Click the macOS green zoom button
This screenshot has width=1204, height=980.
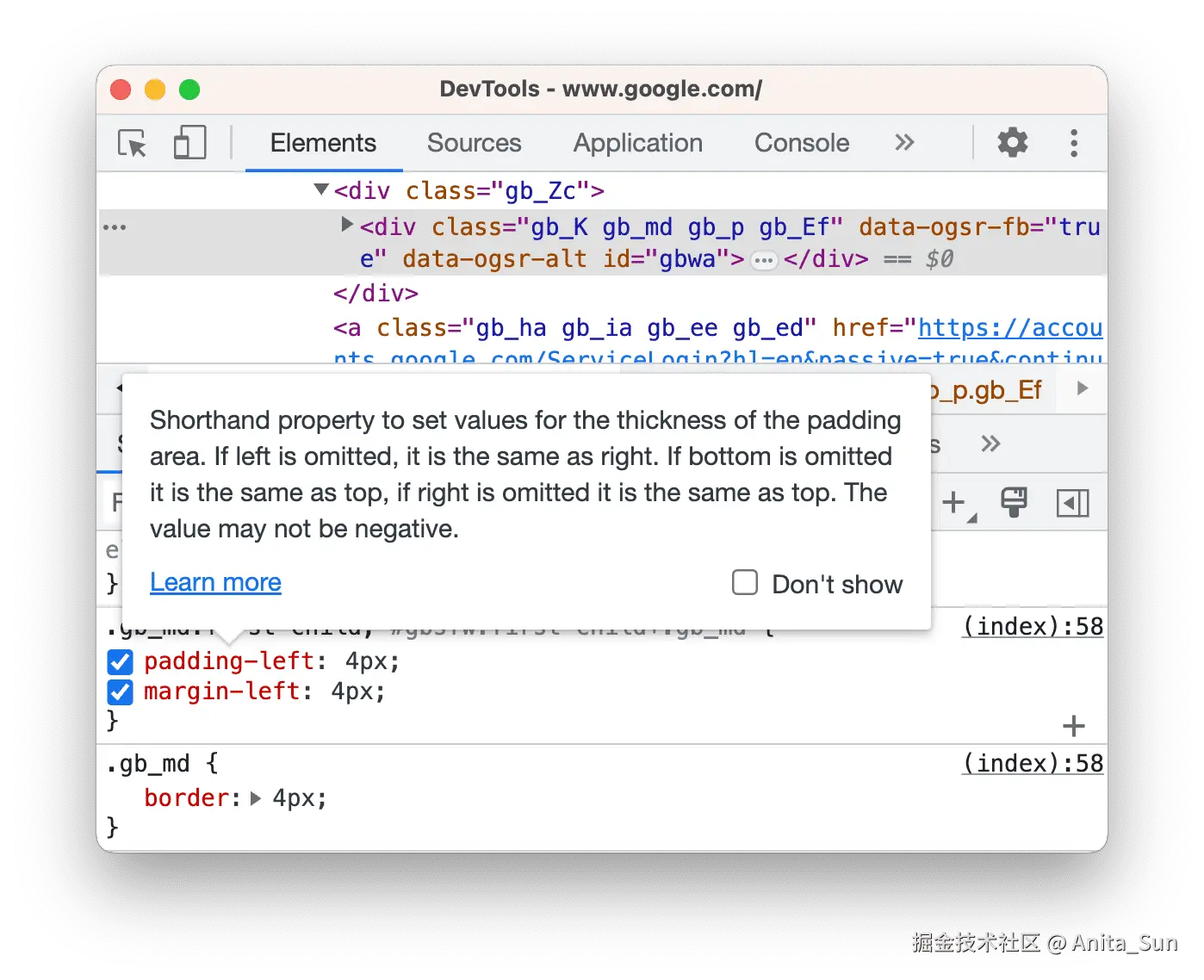click(x=189, y=90)
